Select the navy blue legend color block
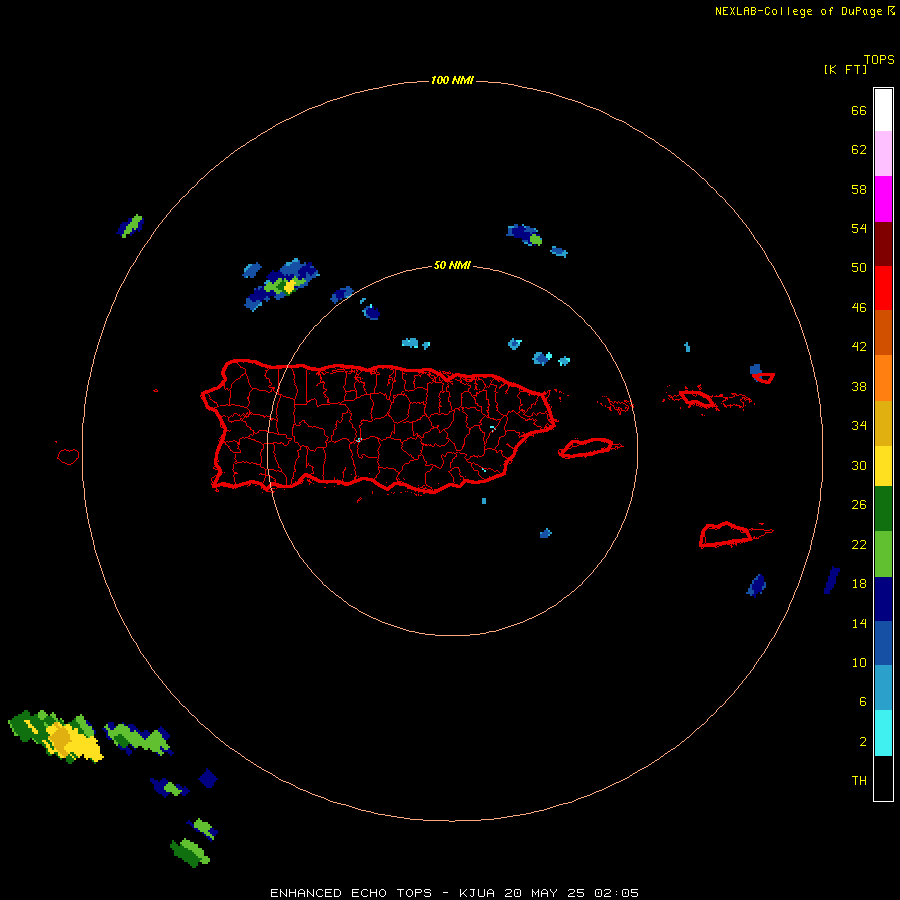This screenshot has height=900, width=900. tap(883, 599)
